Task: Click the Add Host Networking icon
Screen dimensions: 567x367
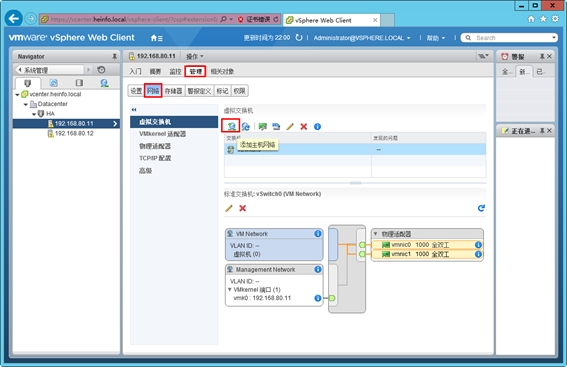Action: point(231,126)
